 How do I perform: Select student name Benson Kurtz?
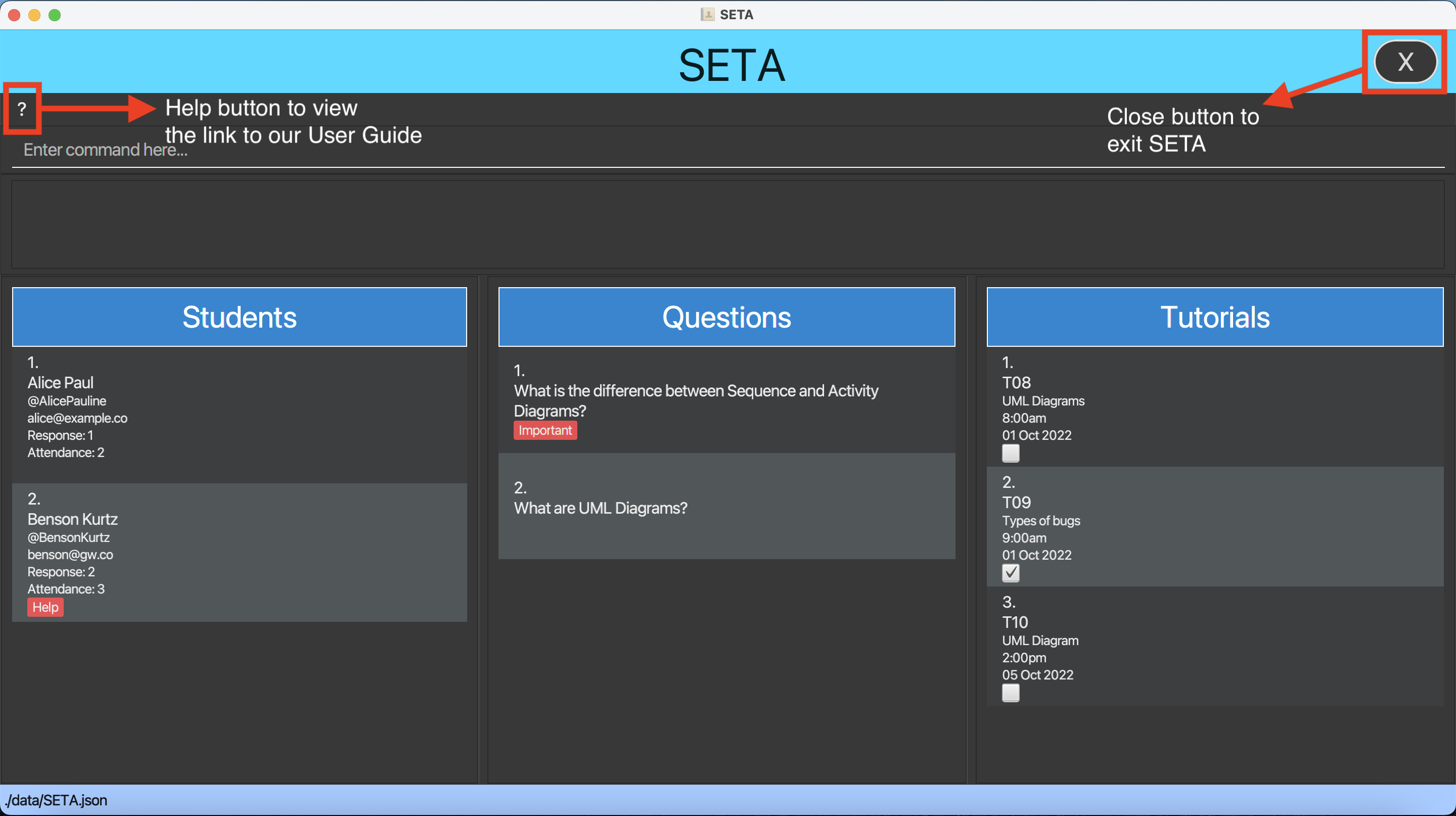[73, 519]
